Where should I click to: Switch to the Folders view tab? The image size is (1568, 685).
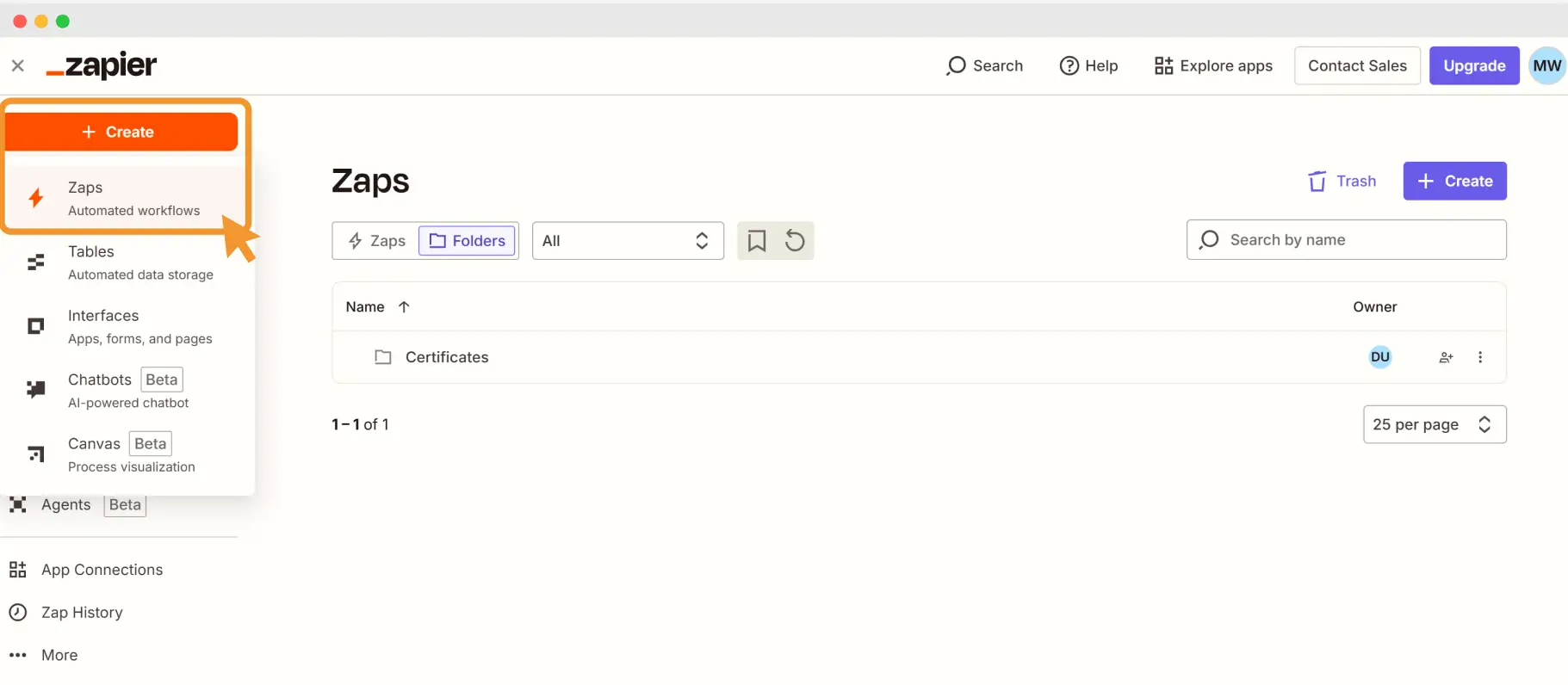pos(468,241)
